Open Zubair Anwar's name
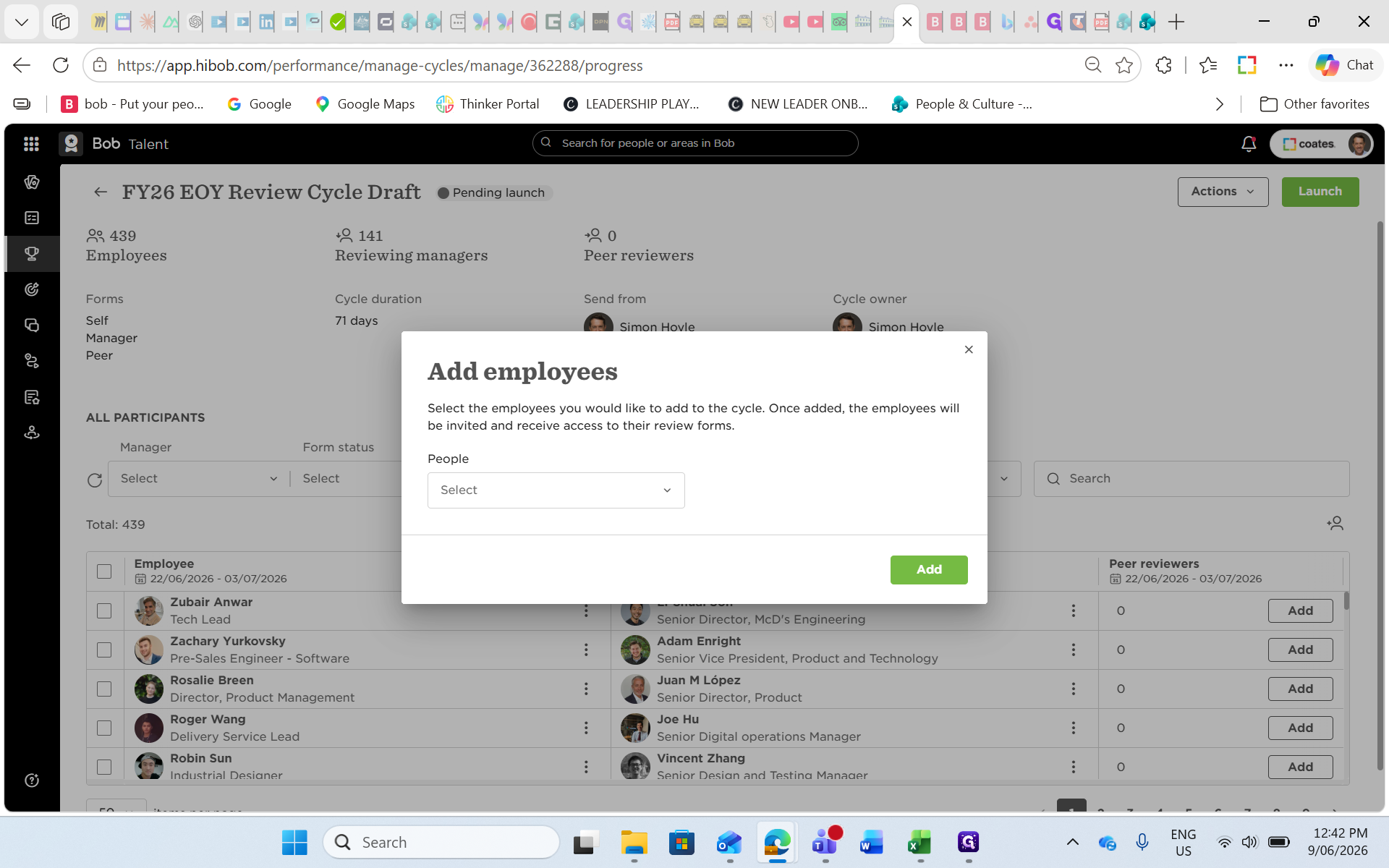This screenshot has height=868, width=1389. 211,602
